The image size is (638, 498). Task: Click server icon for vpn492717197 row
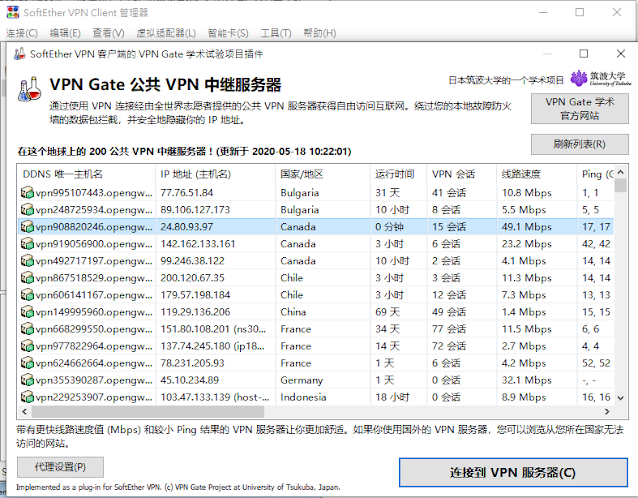(x=27, y=261)
